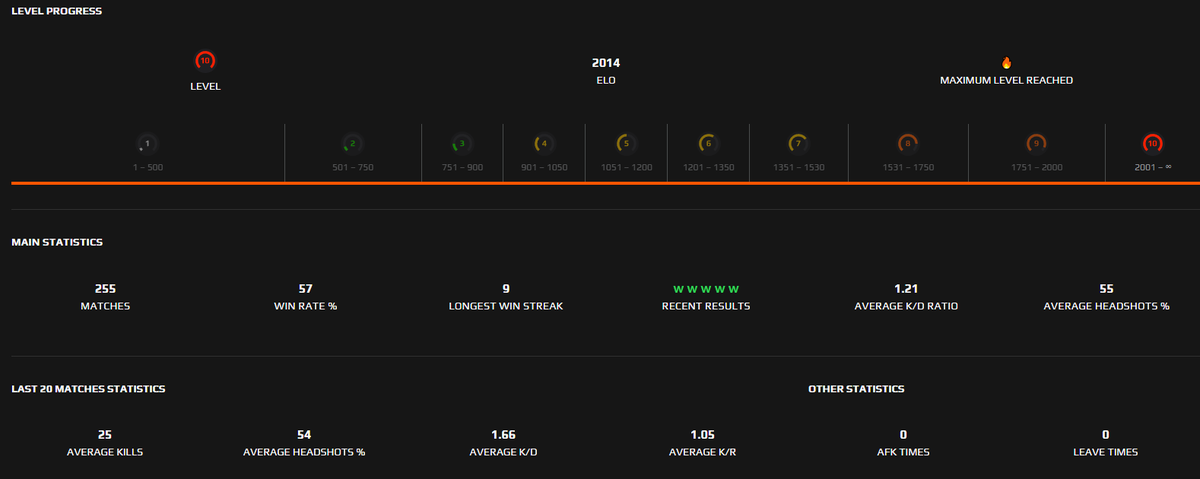Click the LEVEL PROGRESS heading

coord(56,11)
